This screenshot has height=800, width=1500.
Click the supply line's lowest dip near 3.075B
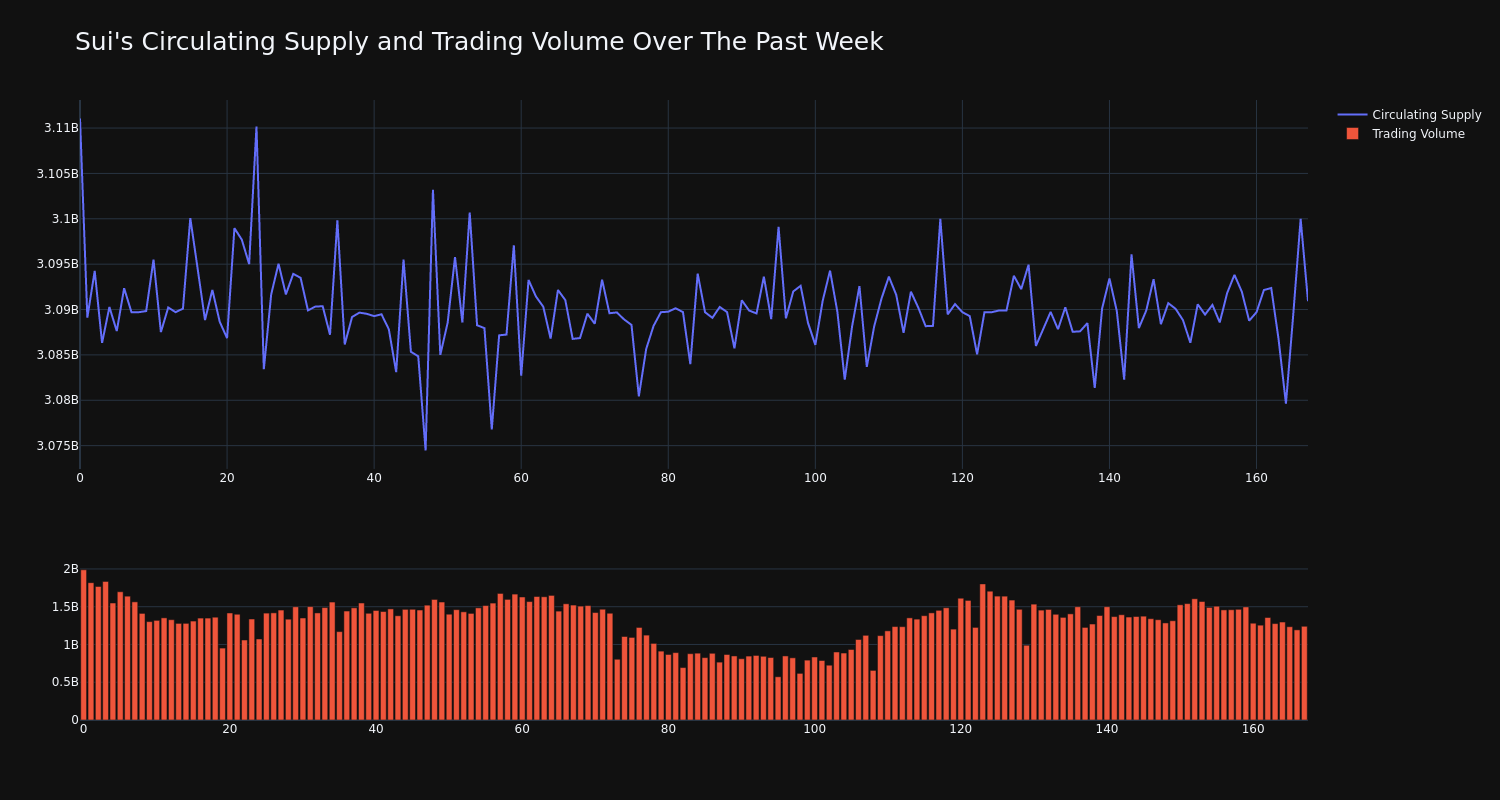point(425,449)
